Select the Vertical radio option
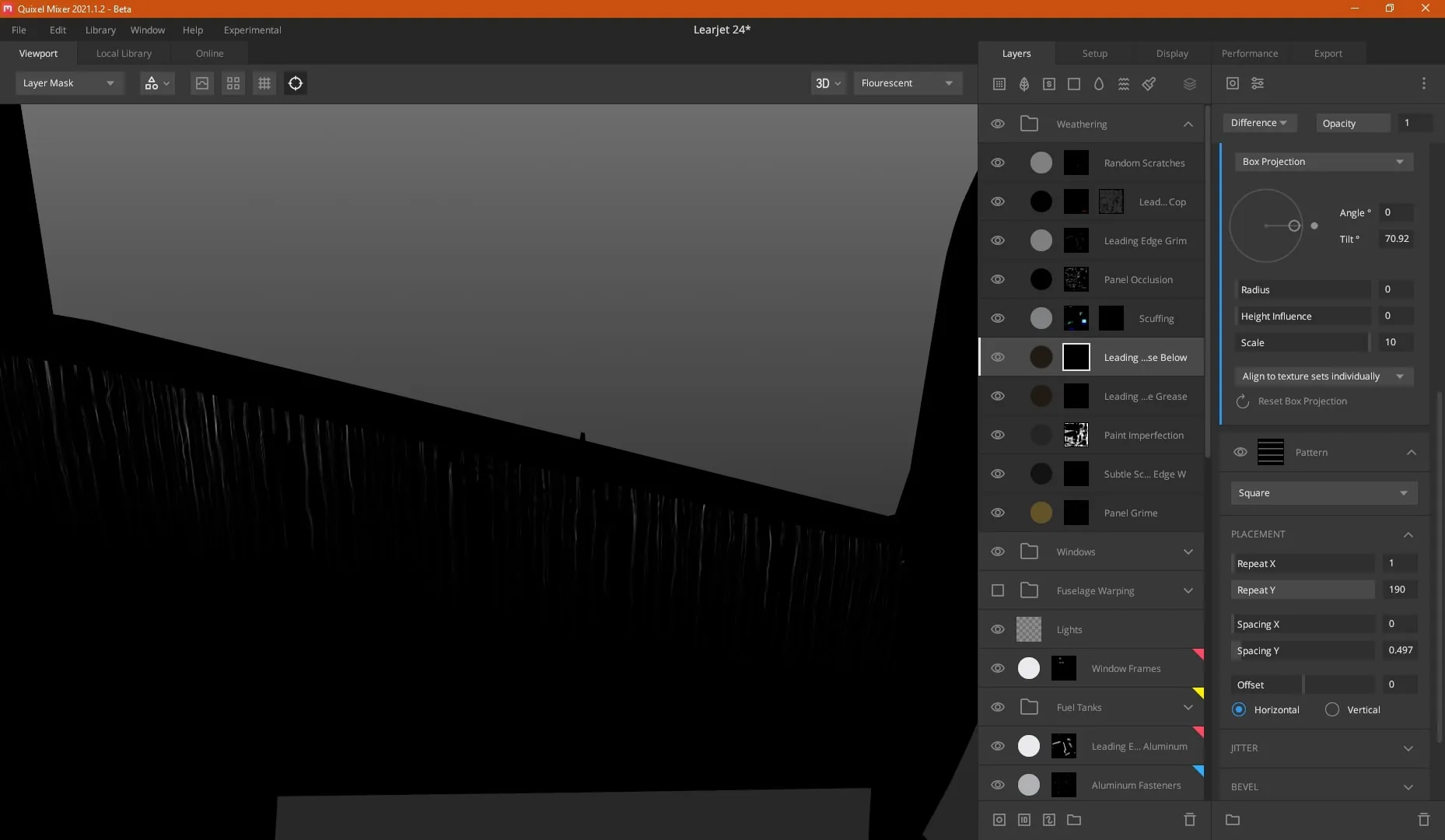The height and width of the screenshot is (840, 1445). click(x=1332, y=709)
